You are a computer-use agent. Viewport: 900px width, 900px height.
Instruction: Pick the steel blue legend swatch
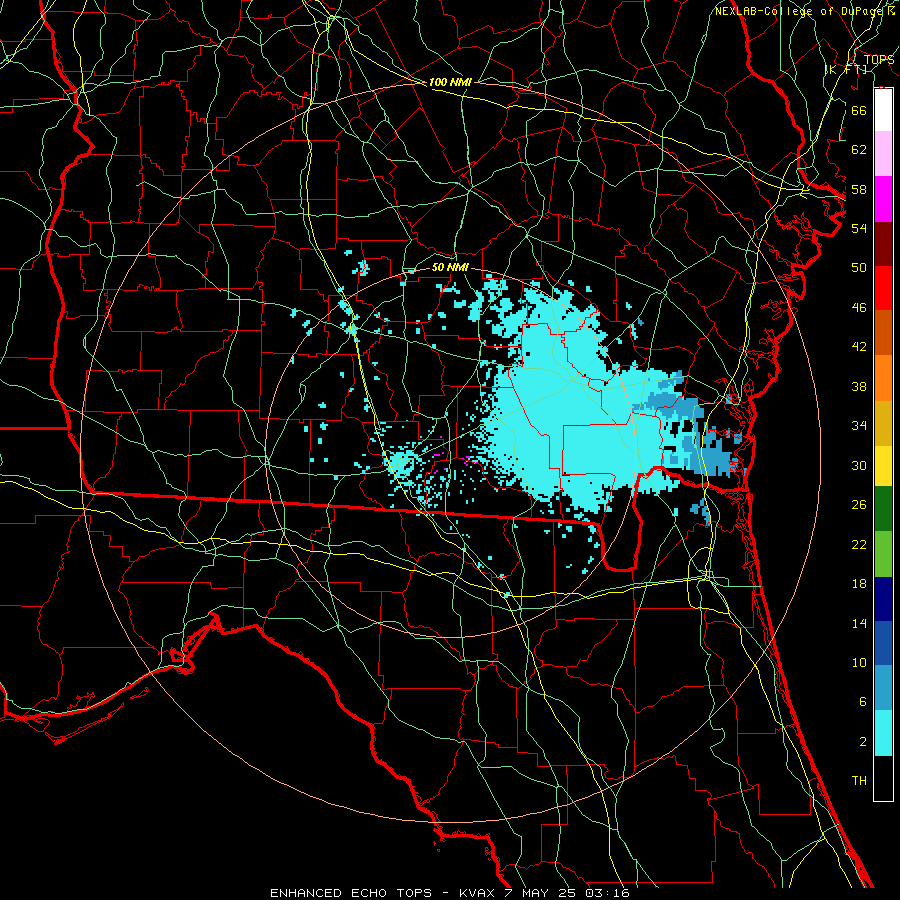pyautogui.click(x=883, y=688)
